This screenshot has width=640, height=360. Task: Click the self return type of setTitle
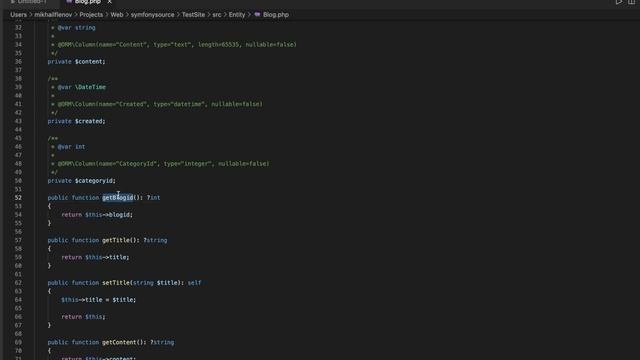click(194, 283)
